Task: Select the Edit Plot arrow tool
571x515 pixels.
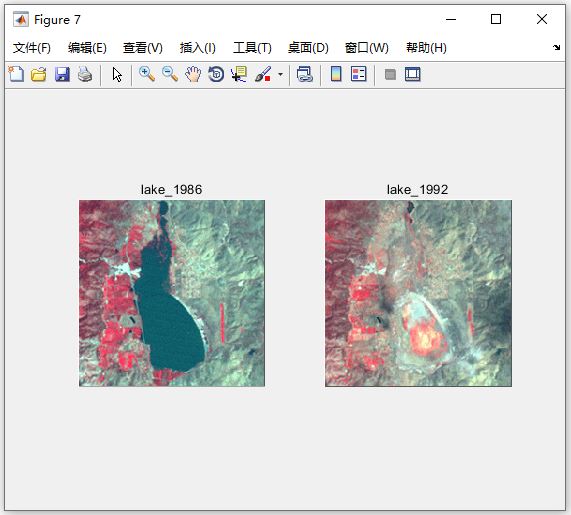Action: (117, 75)
